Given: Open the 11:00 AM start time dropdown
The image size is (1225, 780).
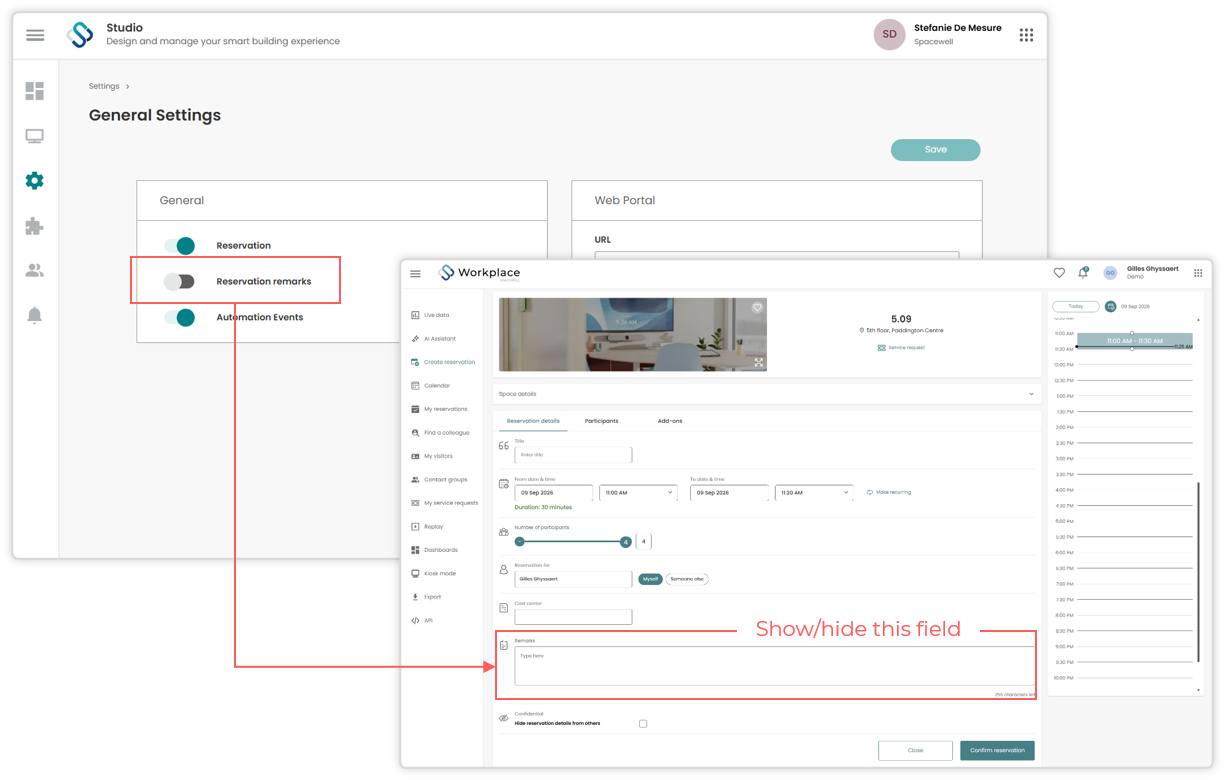Looking at the screenshot, I should pos(638,493).
